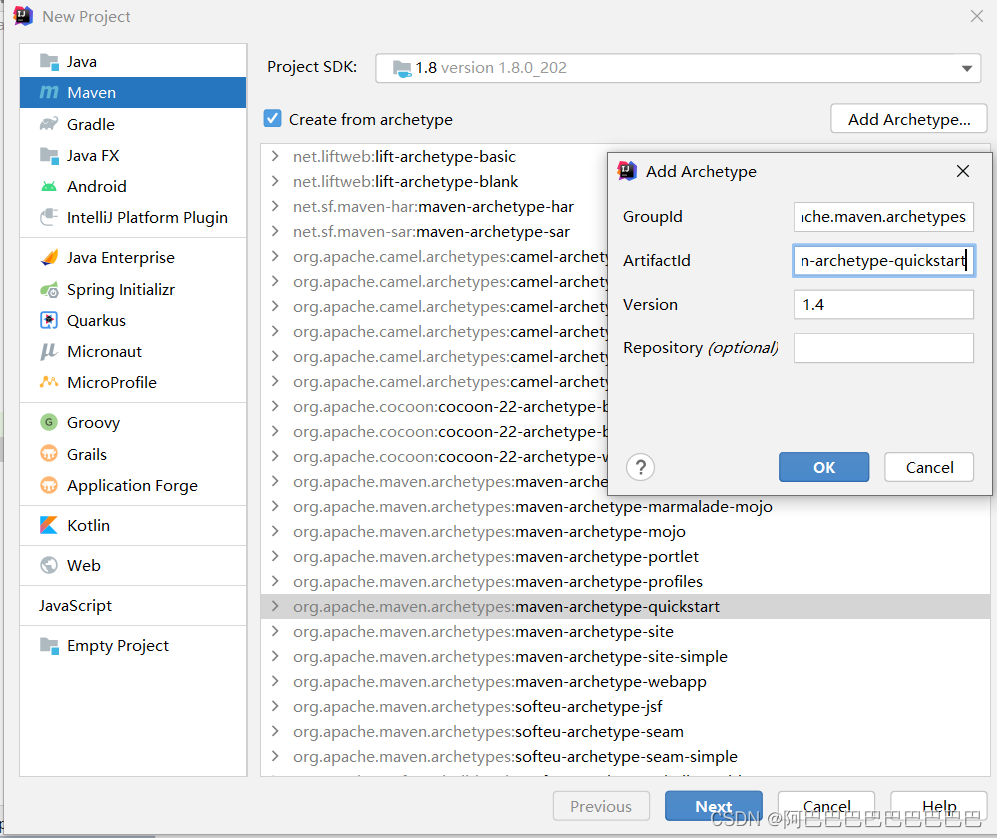
Task: Open the Project SDK dropdown
Action: tap(966, 68)
